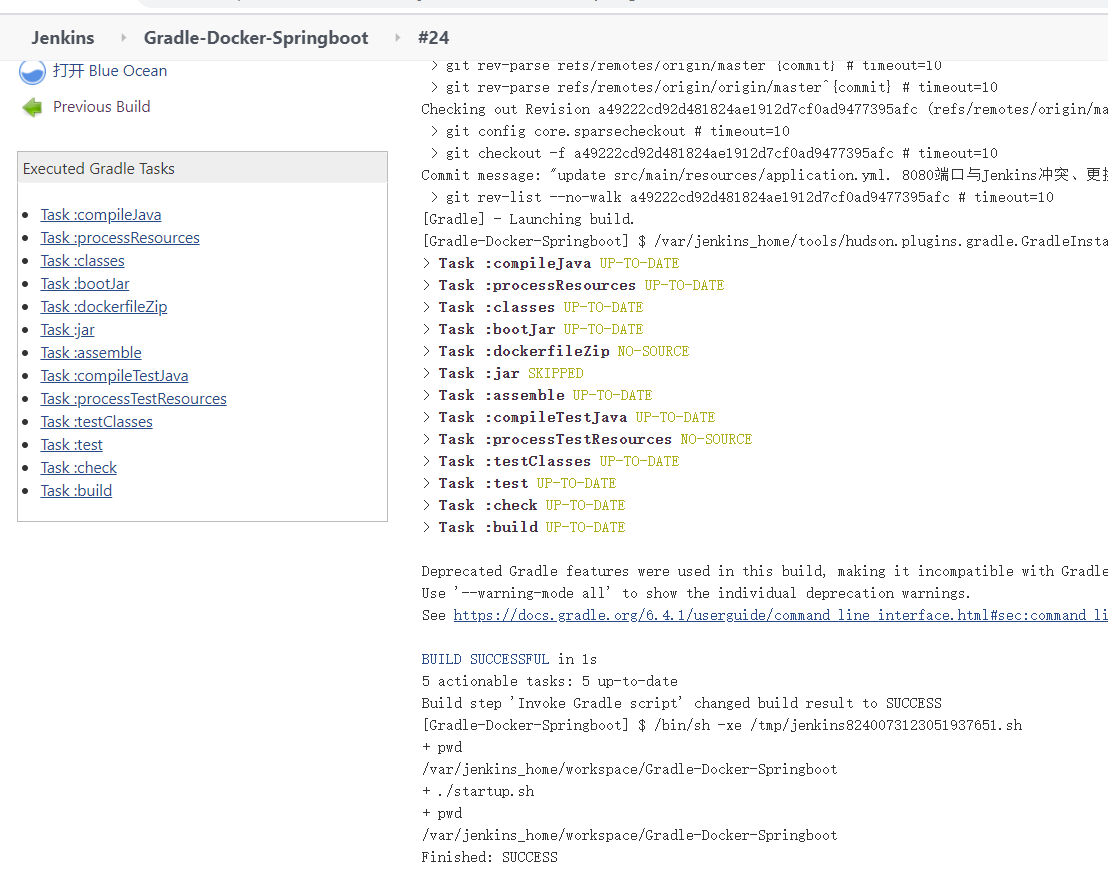Jump to Task :compileJava in sidebar
Image resolution: width=1108 pixels, height=891 pixels.
(101, 215)
